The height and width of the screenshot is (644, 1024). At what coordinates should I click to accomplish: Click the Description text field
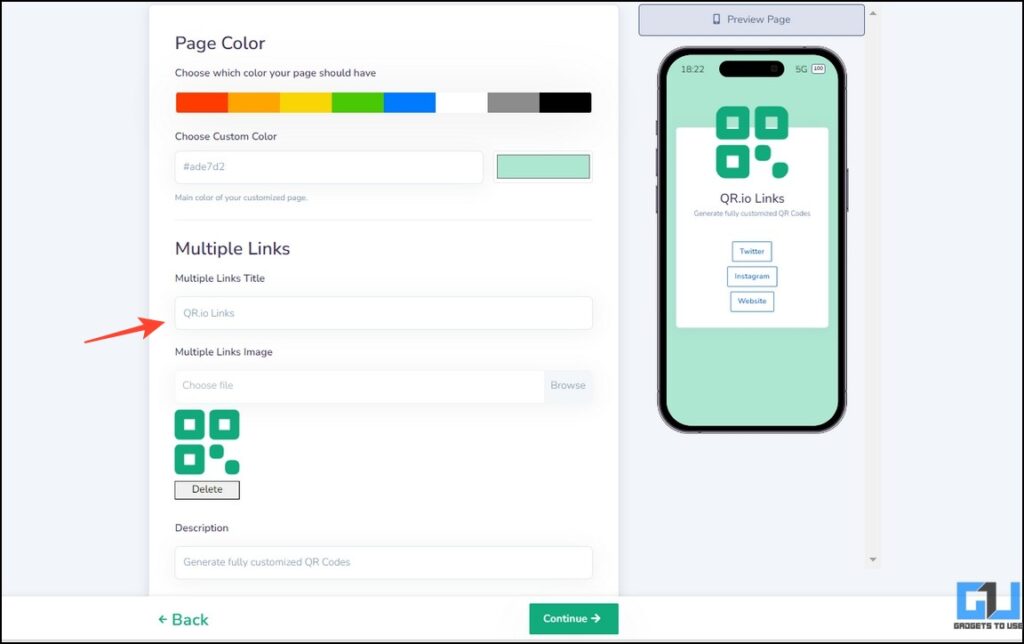[x=384, y=562]
